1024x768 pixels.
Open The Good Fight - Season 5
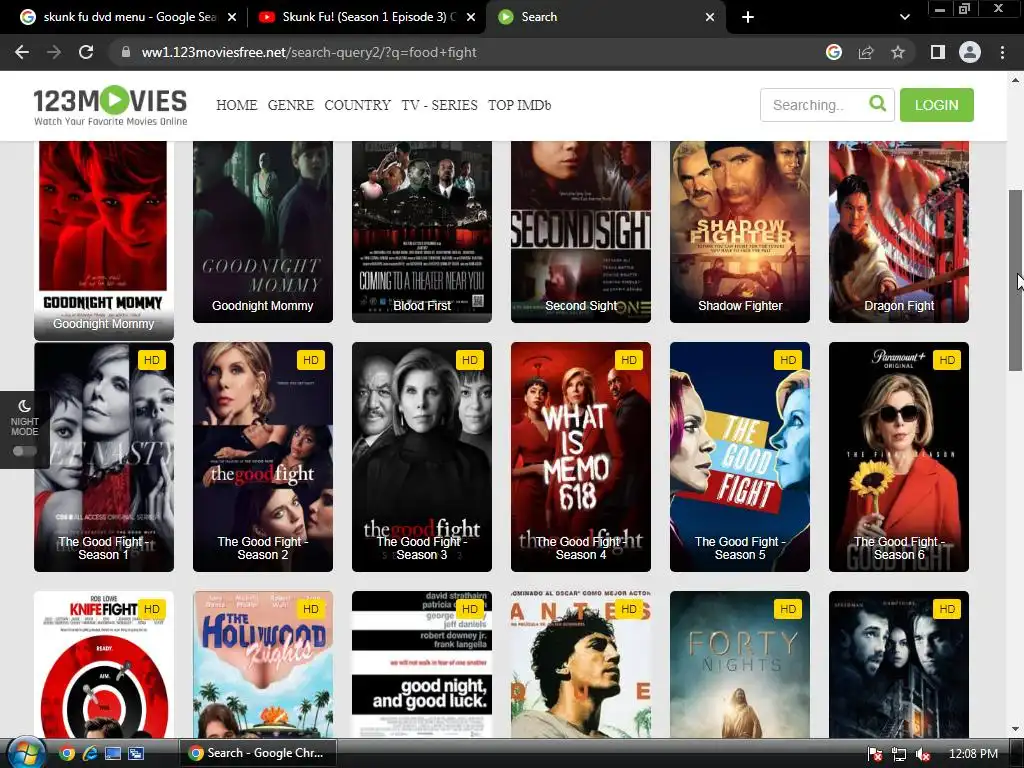click(740, 456)
